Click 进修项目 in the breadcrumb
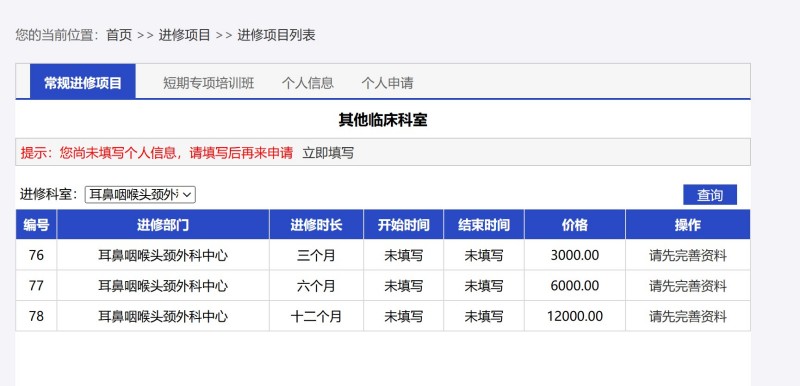This screenshot has width=800, height=386. coord(184,35)
